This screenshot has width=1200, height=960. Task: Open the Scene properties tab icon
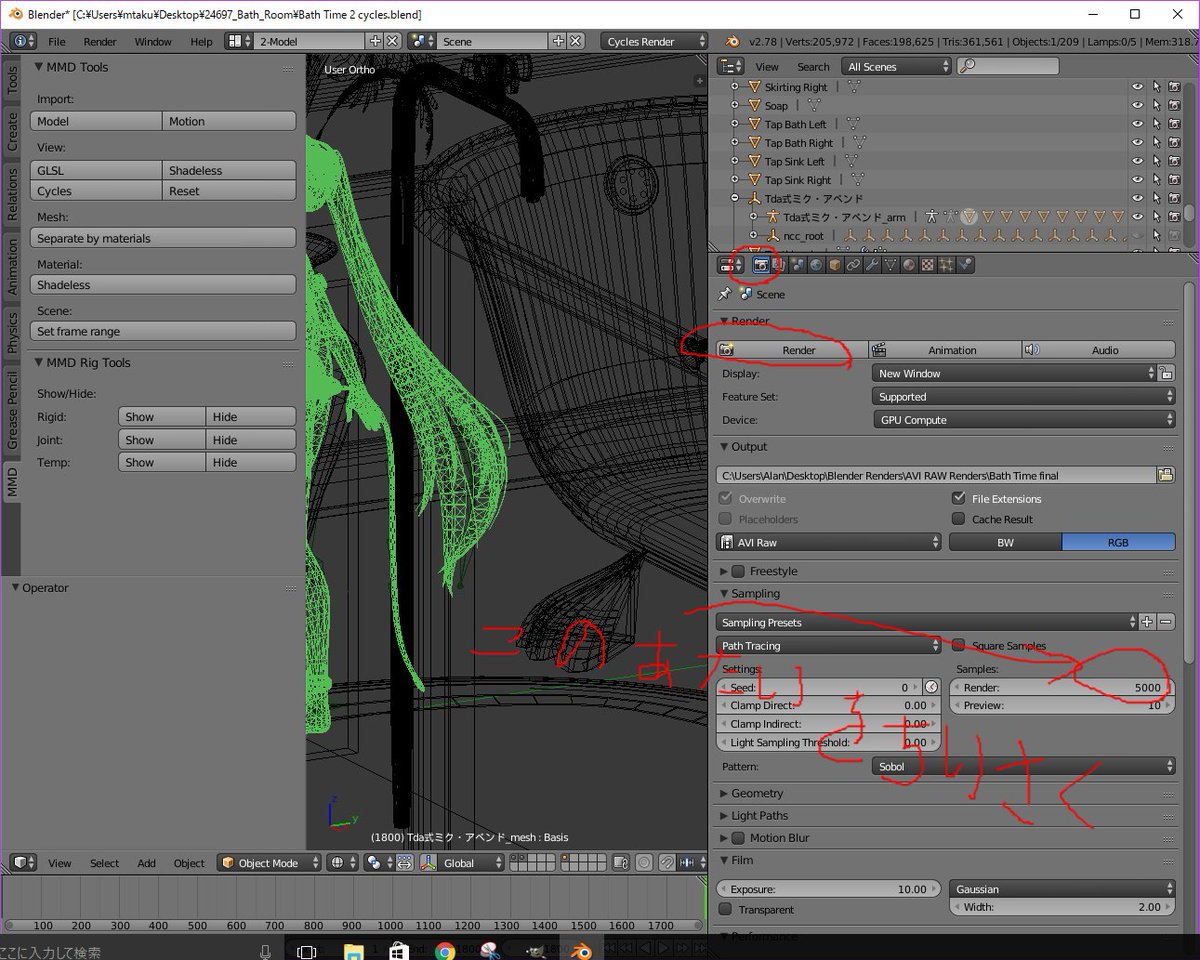[797, 265]
